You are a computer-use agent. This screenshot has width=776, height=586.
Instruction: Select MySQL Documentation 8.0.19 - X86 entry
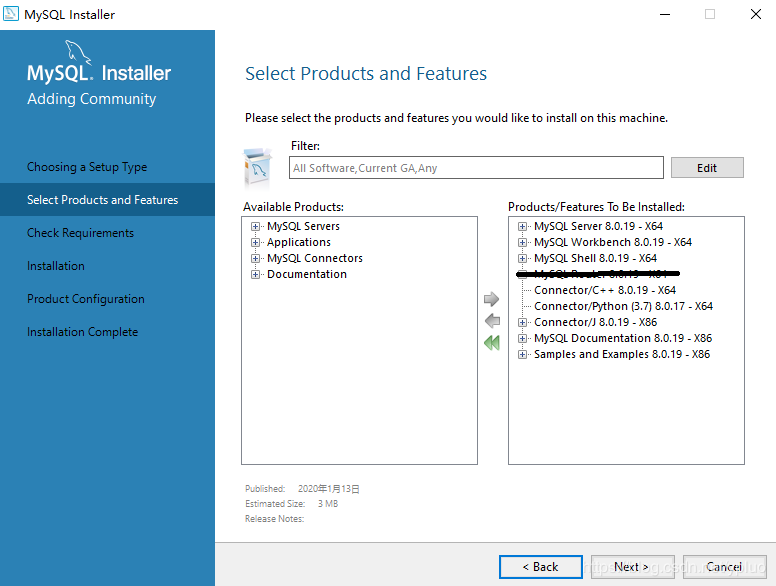(x=623, y=338)
